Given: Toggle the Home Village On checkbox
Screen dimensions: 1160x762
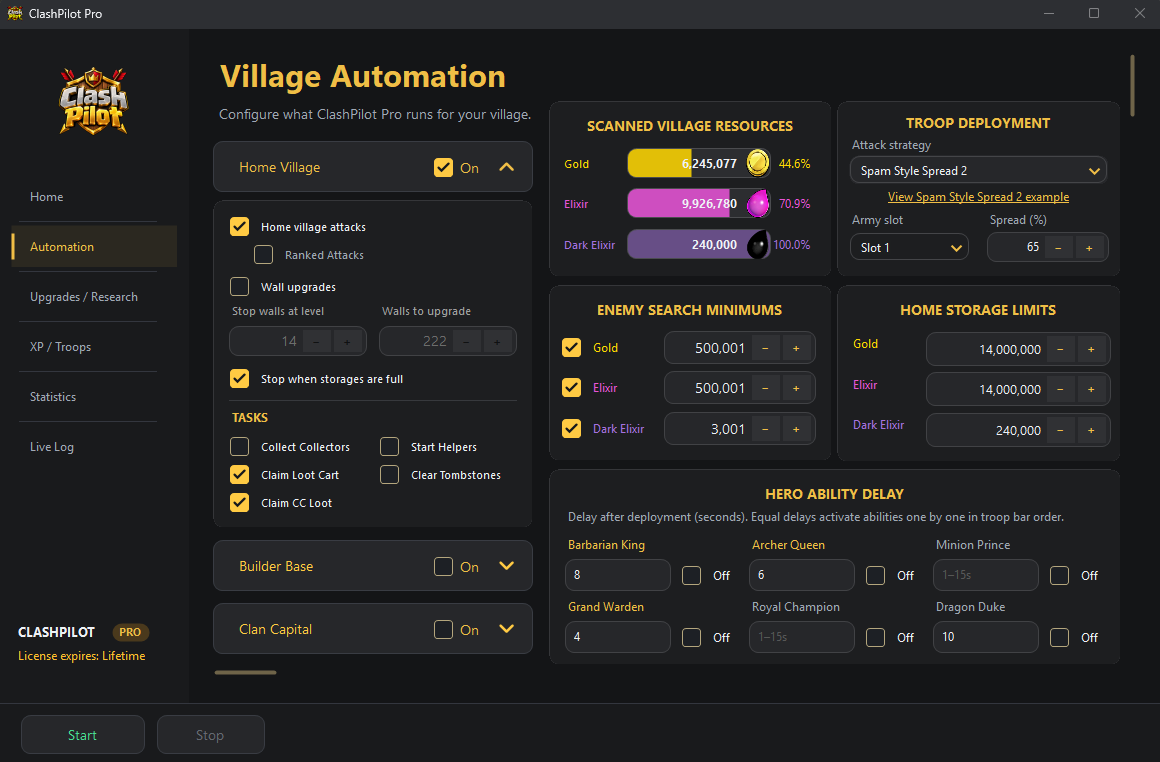Looking at the screenshot, I should pos(443,167).
